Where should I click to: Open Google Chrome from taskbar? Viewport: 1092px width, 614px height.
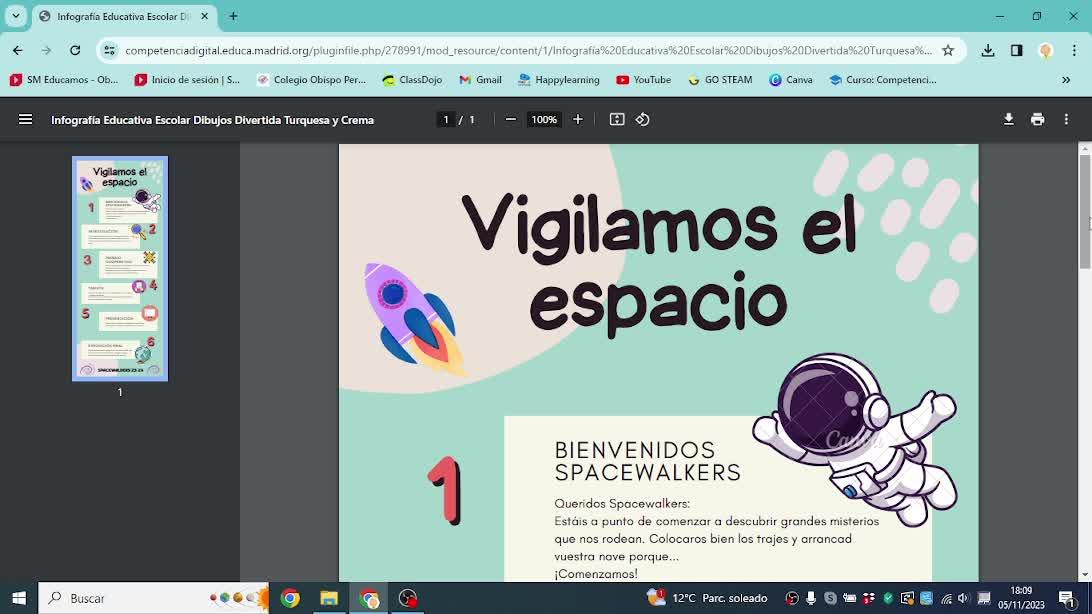coord(290,598)
